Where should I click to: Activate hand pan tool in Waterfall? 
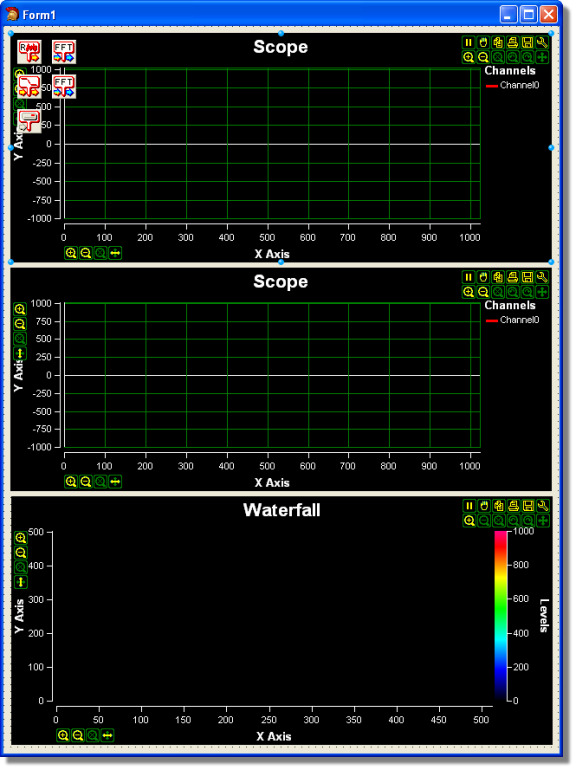coord(485,506)
